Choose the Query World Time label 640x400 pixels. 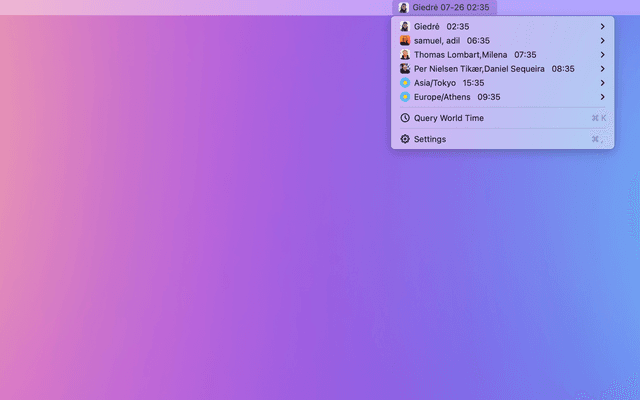click(x=449, y=118)
